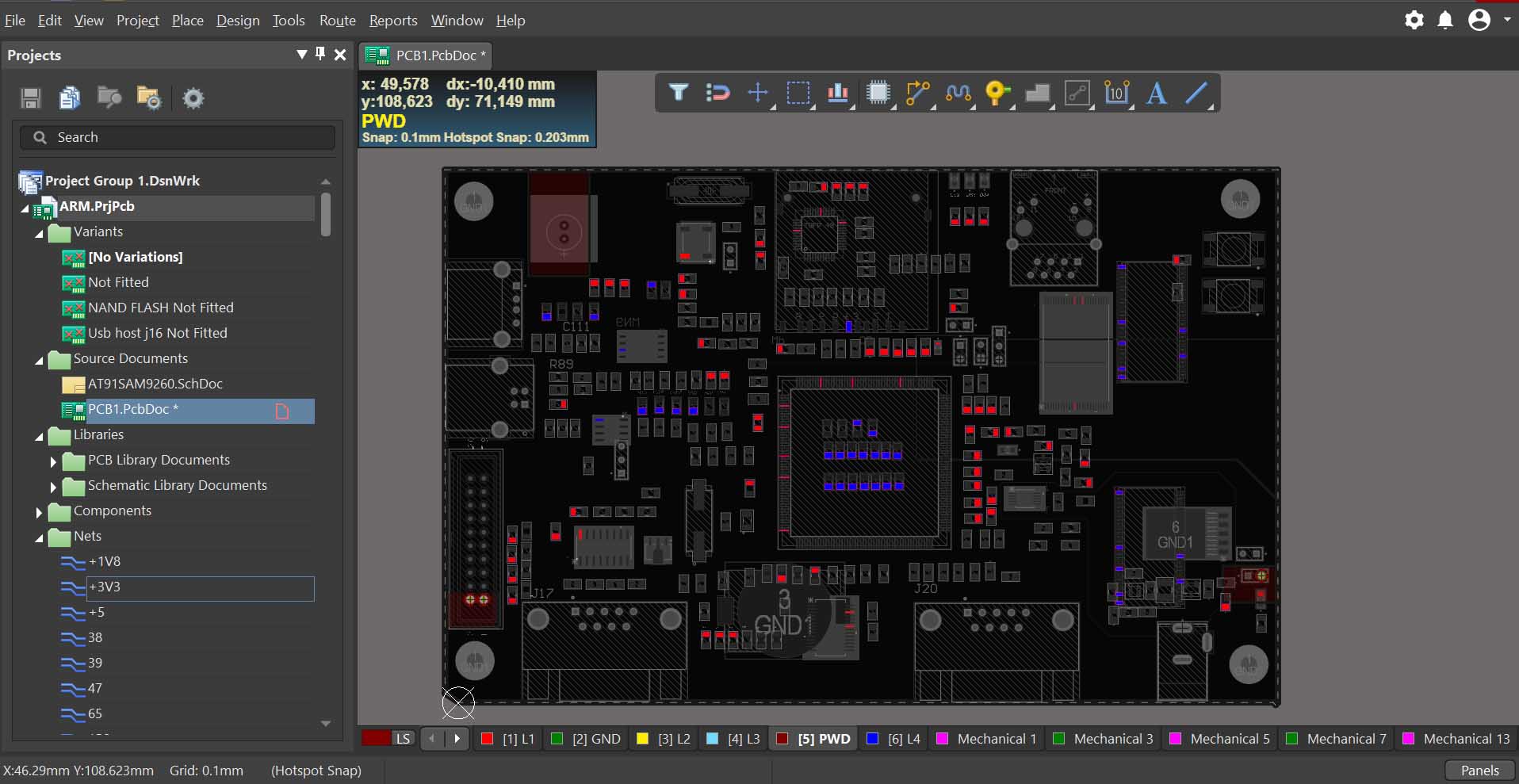The width and height of the screenshot is (1519, 784).
Task: Click the Panels button
Action: (1479, 771)
